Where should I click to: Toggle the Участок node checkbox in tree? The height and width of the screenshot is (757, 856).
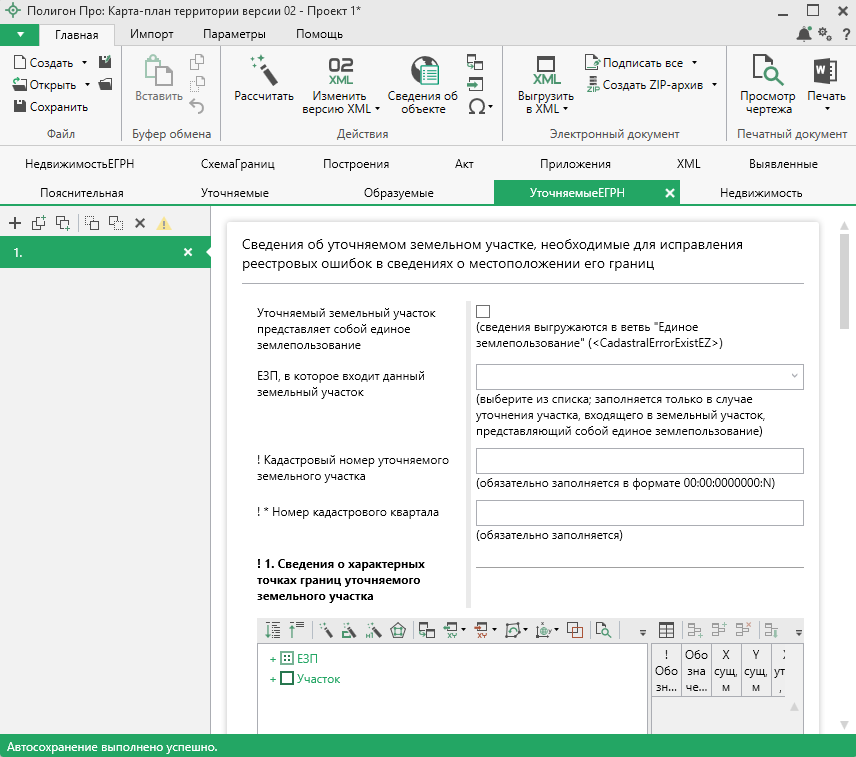pos(287,679)
